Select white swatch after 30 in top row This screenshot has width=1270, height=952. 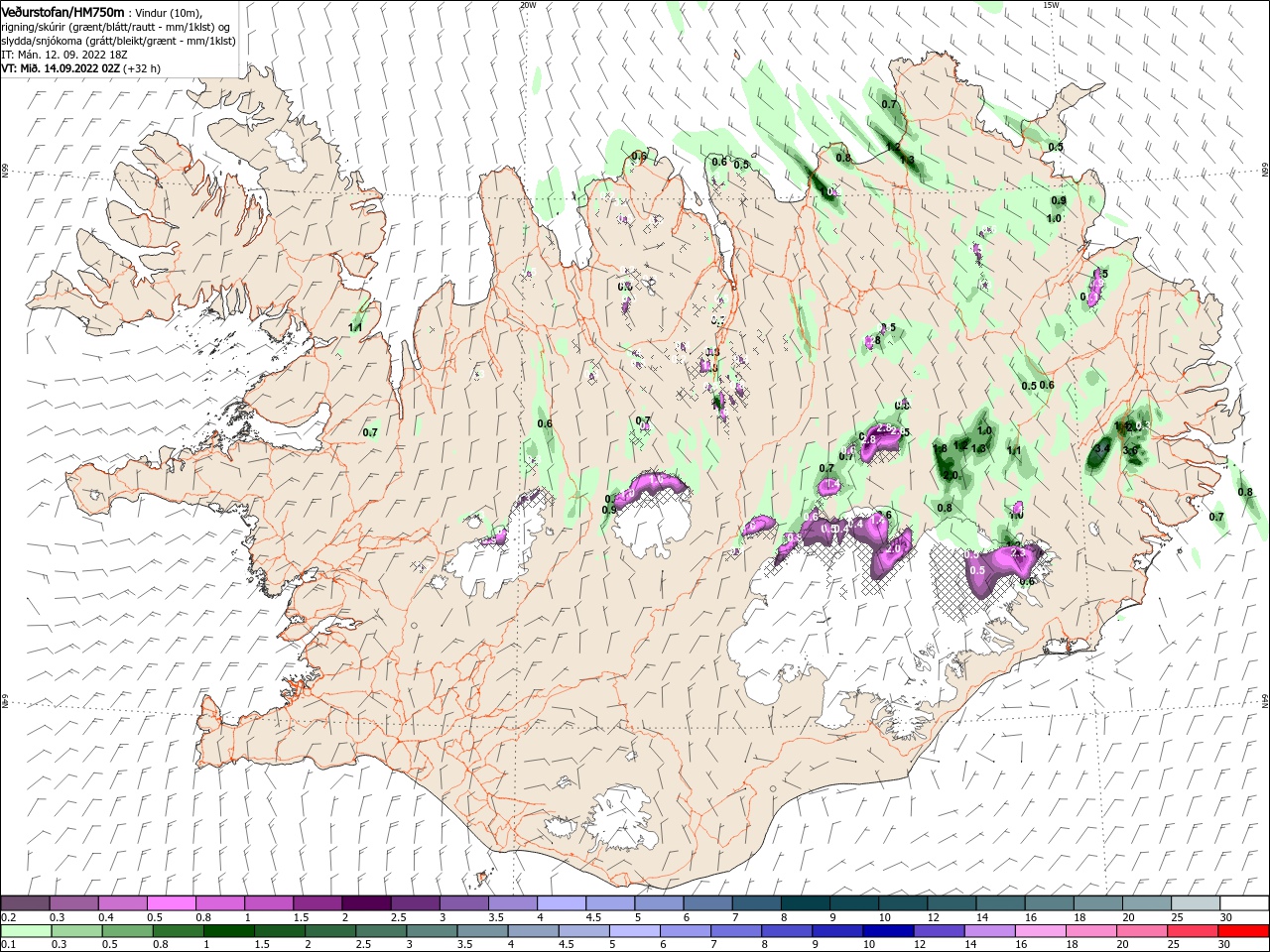(1244, 903)
